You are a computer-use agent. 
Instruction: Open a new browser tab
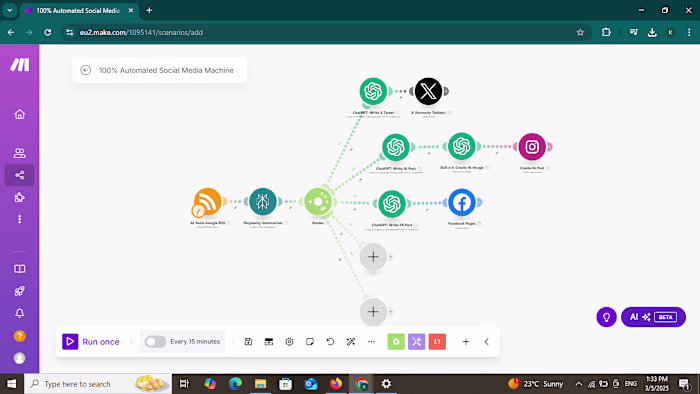[149, 10]
